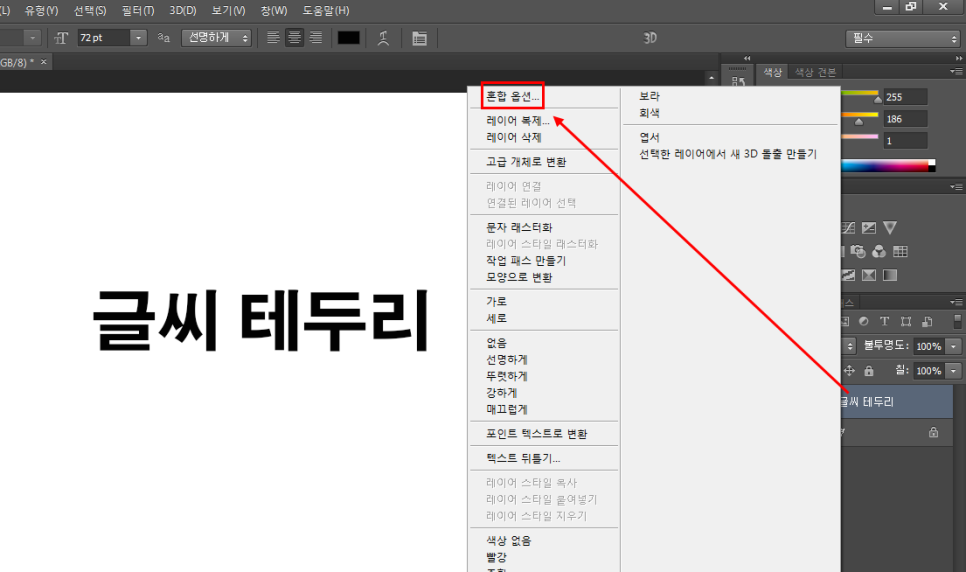Choose 보라 color label in menu
This screenshot has height=572, width=966.
point(649,96)
